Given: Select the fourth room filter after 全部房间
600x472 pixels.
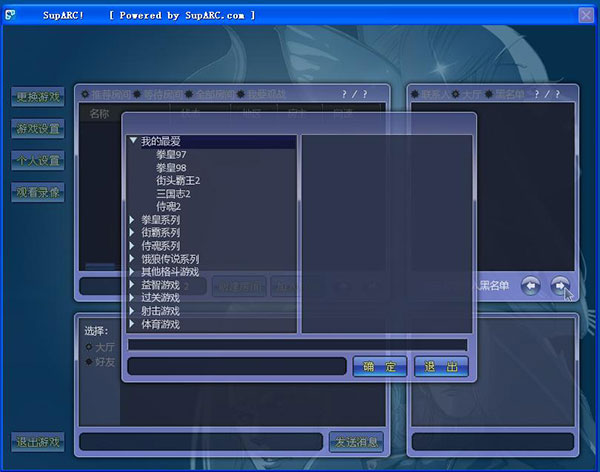Looking at the screenshot, I should coord(241,94).
